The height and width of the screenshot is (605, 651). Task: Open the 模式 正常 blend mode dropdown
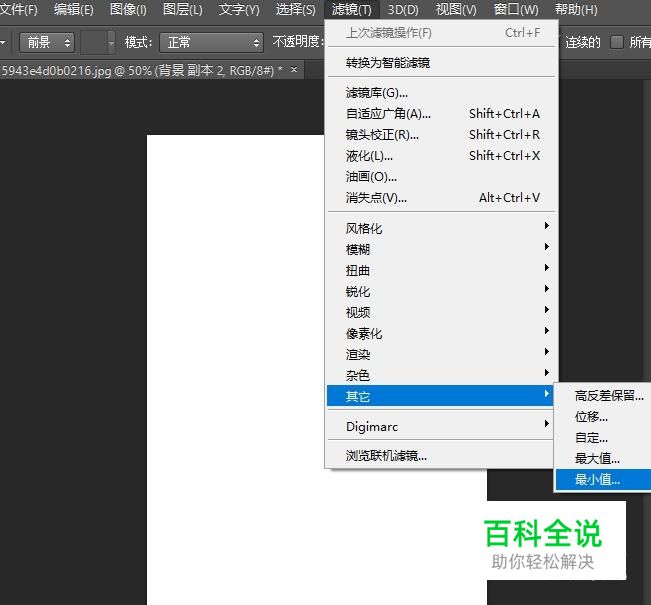tap(211, 42)
